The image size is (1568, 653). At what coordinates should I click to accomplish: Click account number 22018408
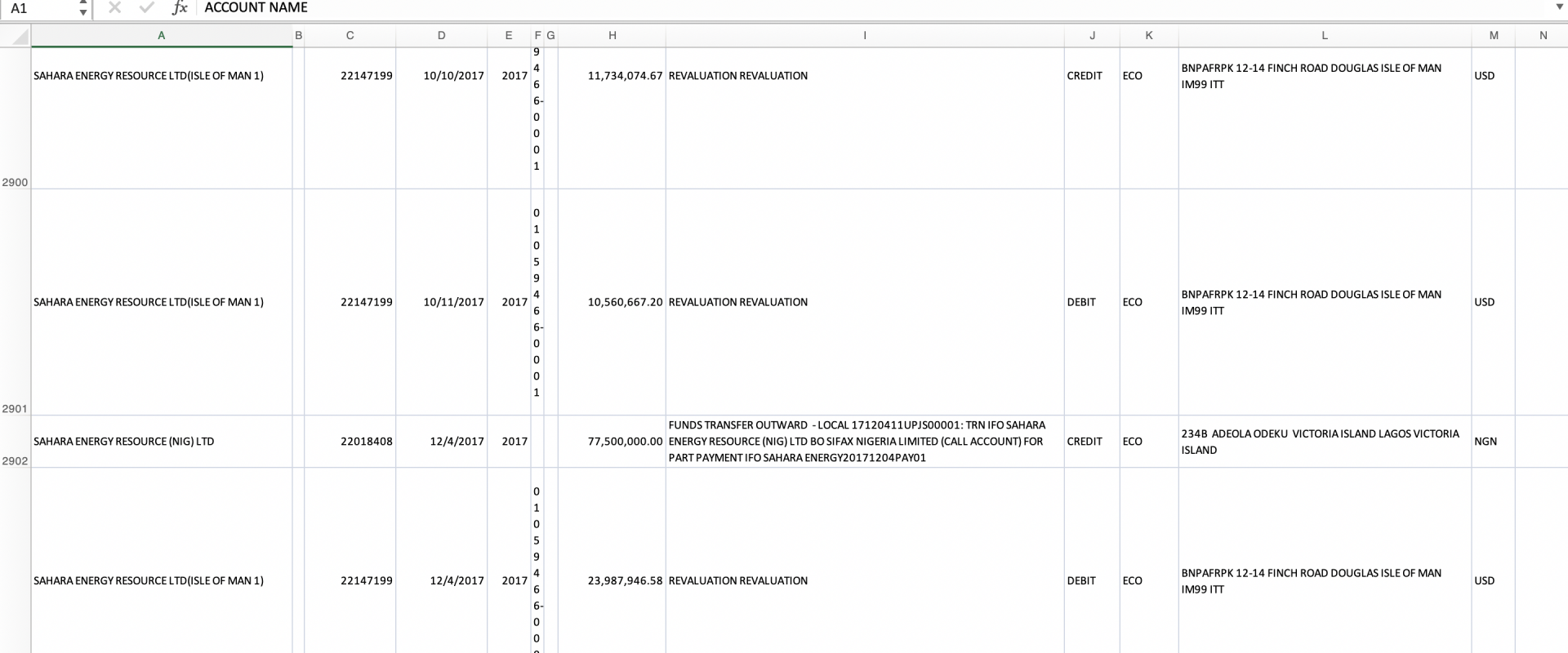pyautogui.click(x=350, y=442)
